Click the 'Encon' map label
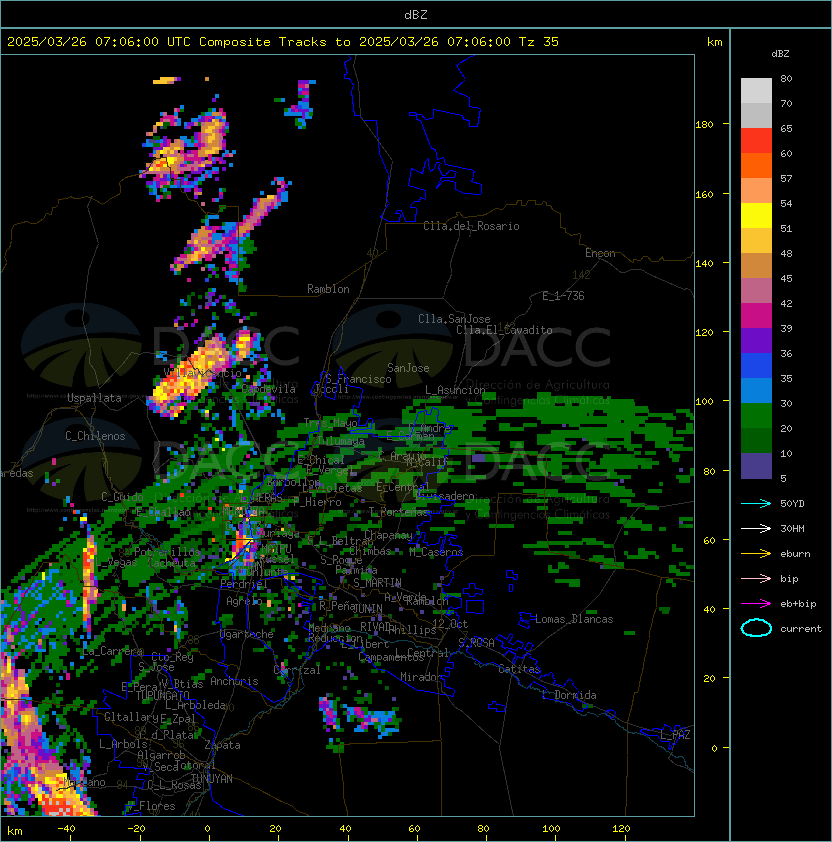 600,253
